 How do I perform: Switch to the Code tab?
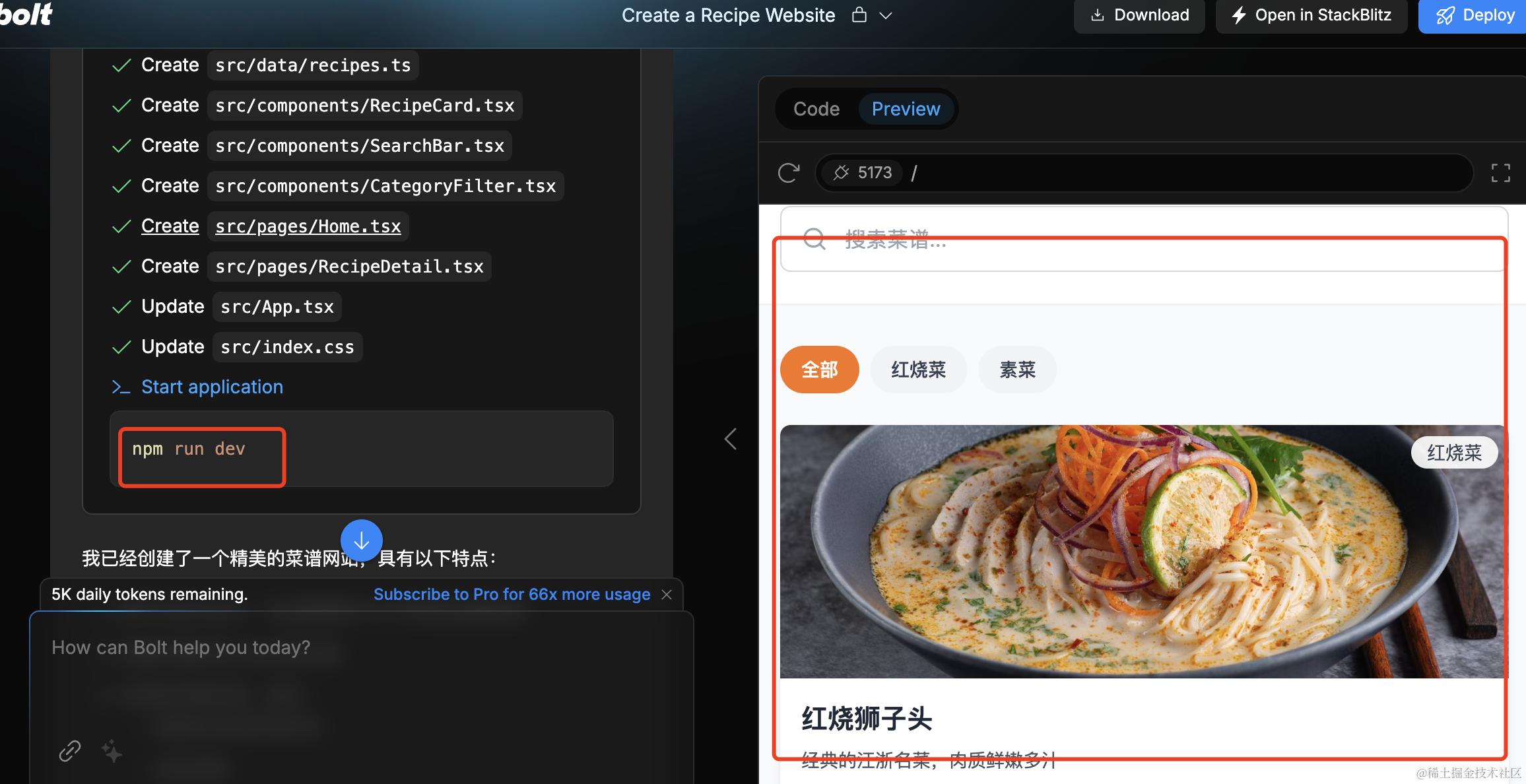point(816,109)
